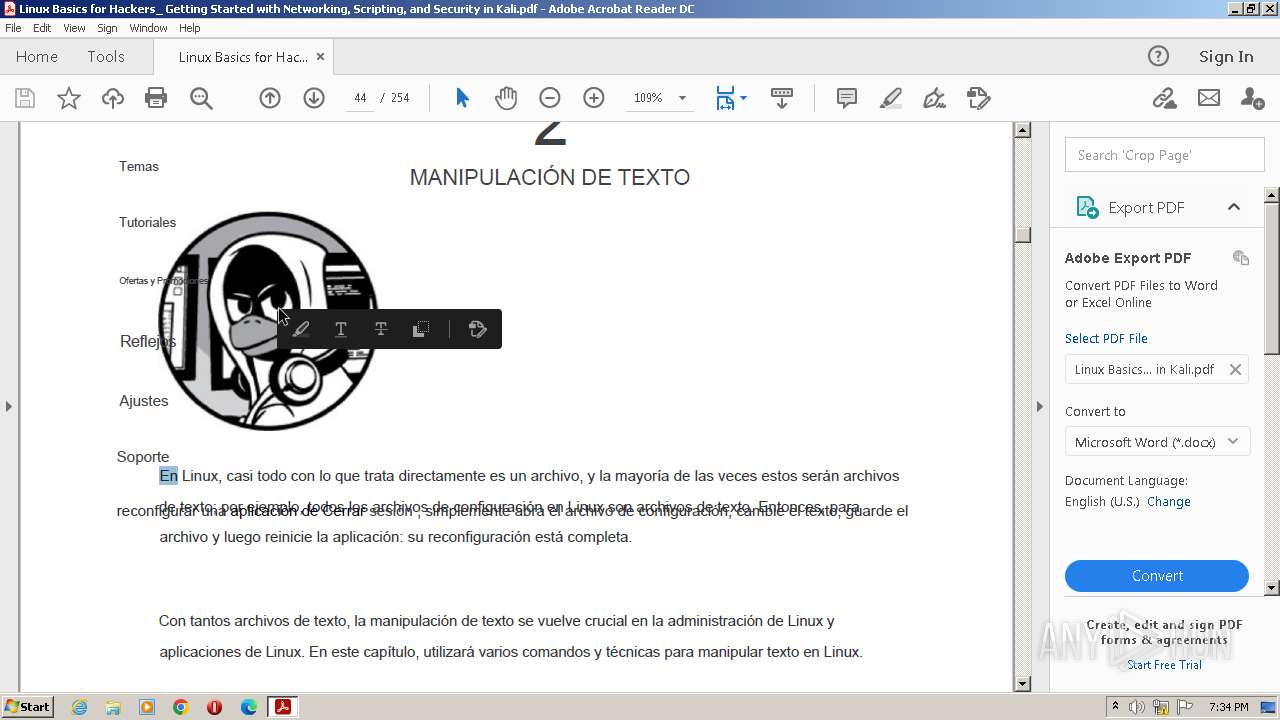Screen dimensions: 1280x720
Task: Activate the selection arrow tool
Action: coord(462,98)
